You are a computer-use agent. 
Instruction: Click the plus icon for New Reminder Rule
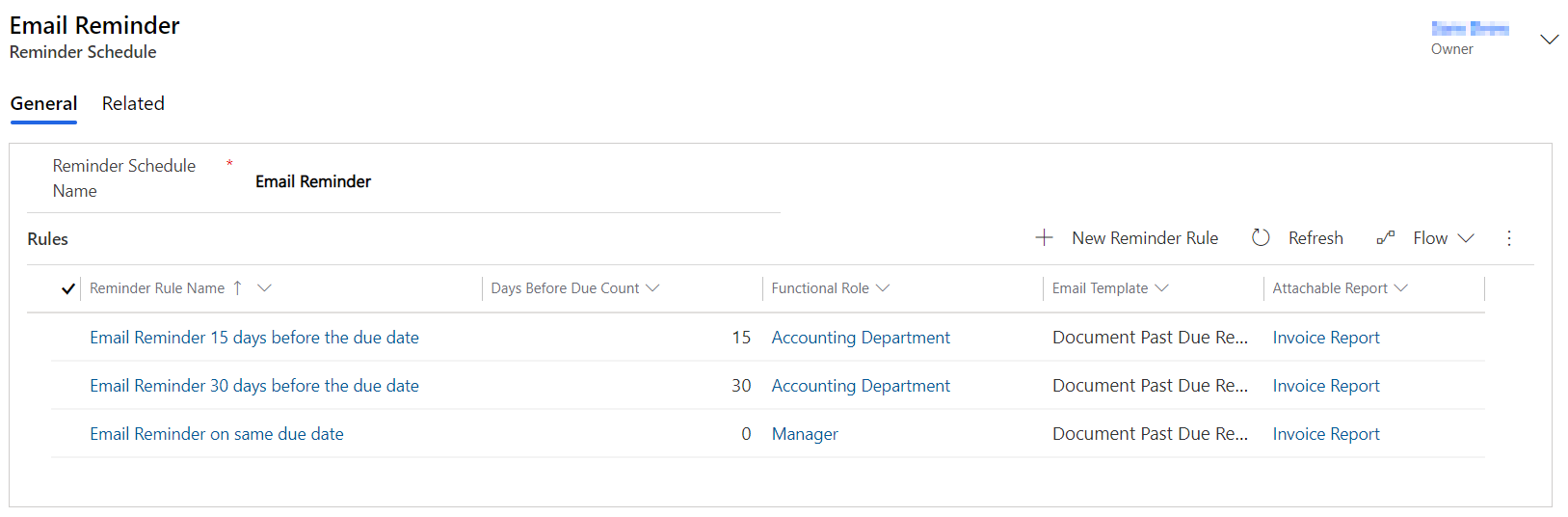[x=1044, y=237]
